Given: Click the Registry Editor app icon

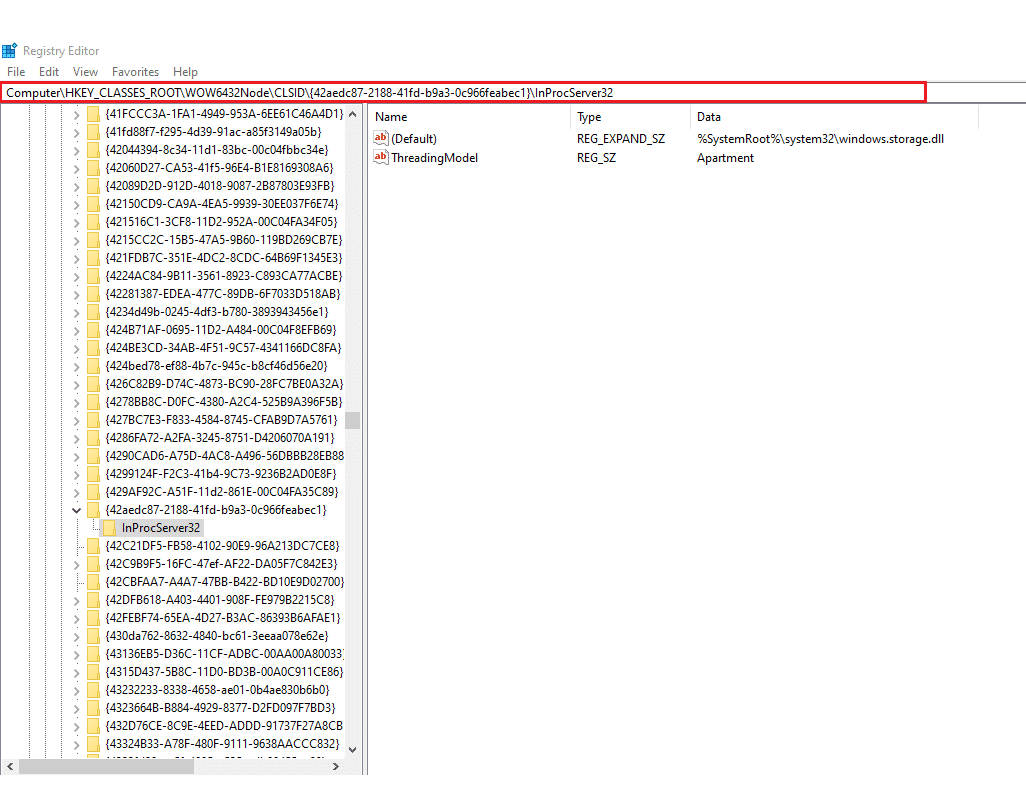Looking at the screenshot, I should pyautogui.click(x=9, y=50).
